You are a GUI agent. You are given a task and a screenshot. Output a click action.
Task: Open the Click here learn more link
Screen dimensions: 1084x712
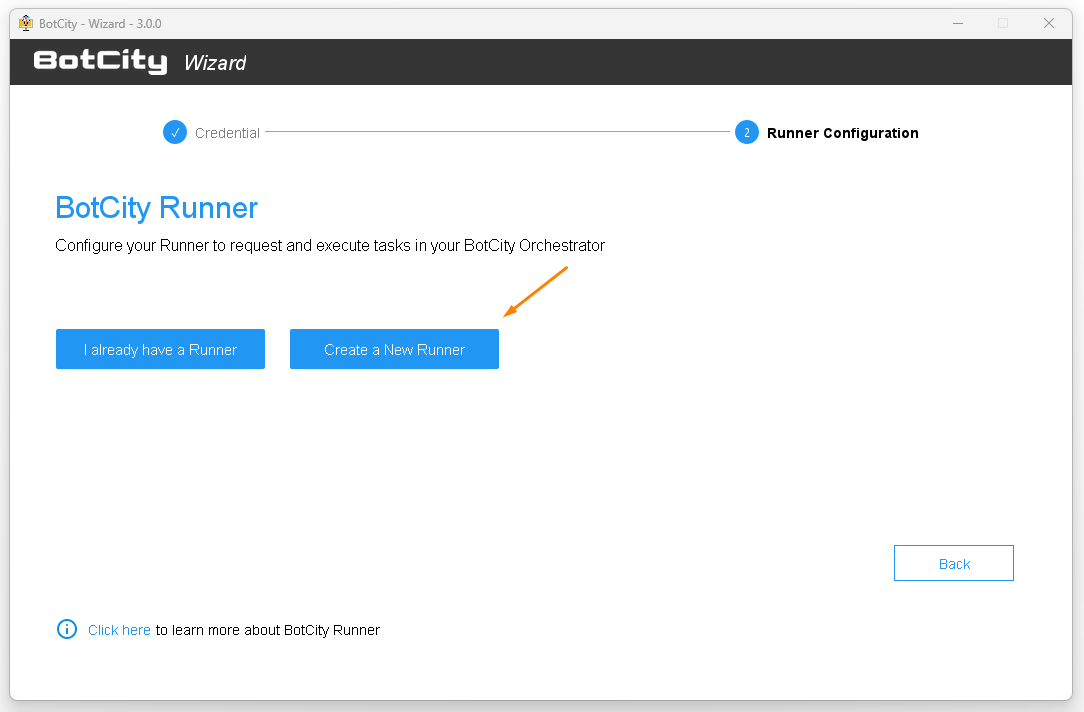pyautogui.click(x=119, y=630)
